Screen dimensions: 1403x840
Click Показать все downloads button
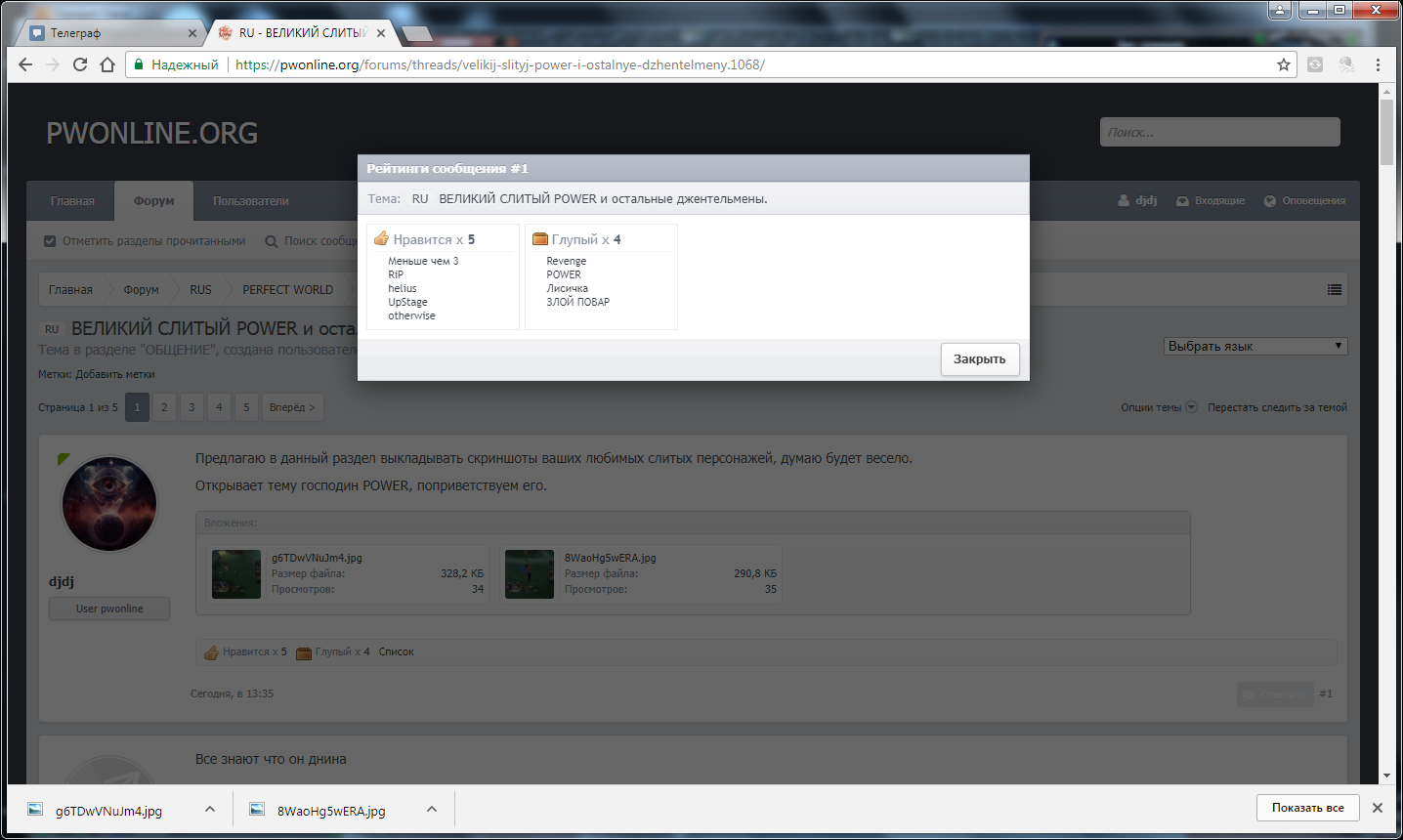click(1308, 808)
